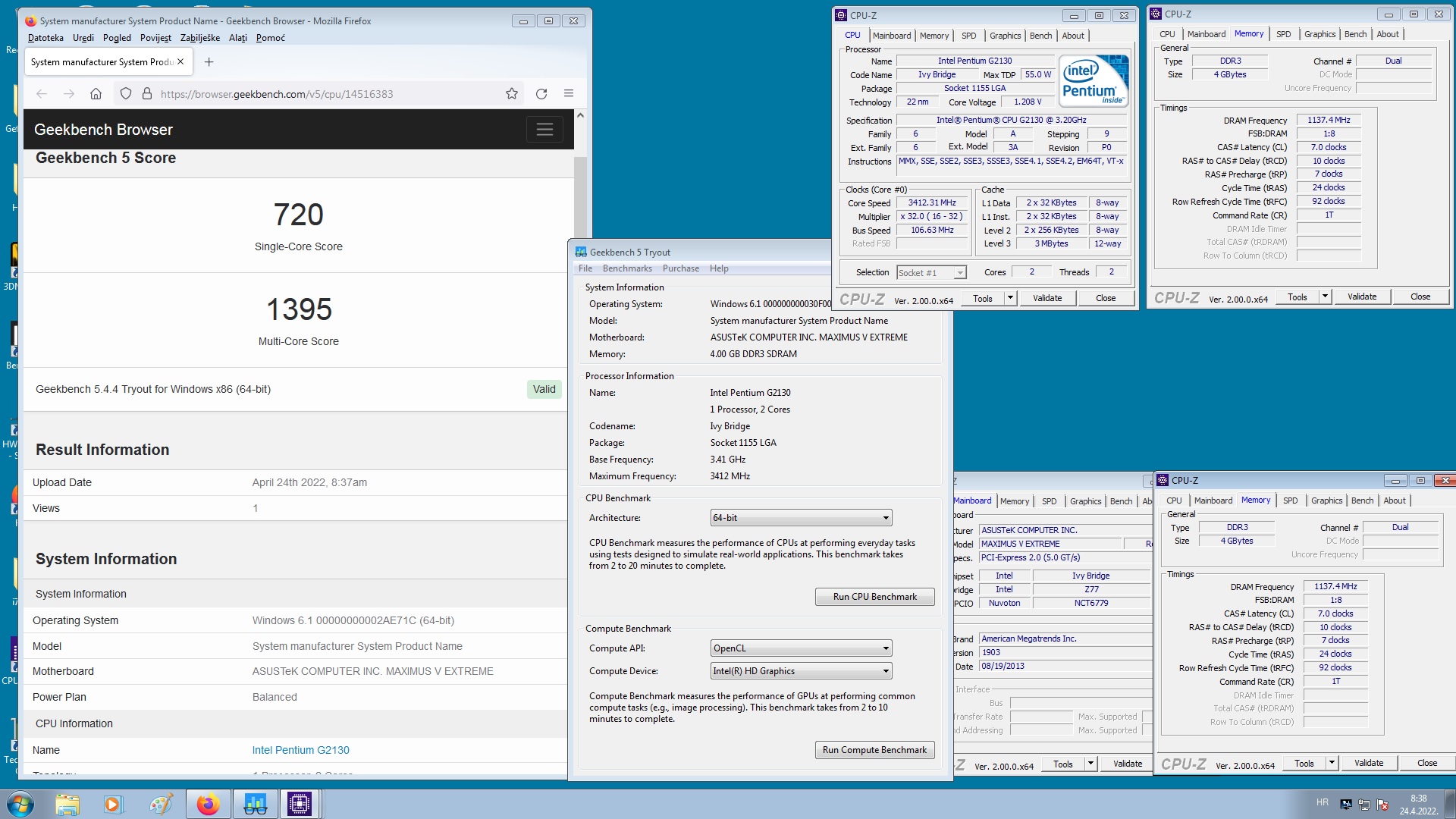Click the Geekbench 5 Tryout title icon
The width and height of the screenshot is (1456, 819).
click(x=581, y=253)
